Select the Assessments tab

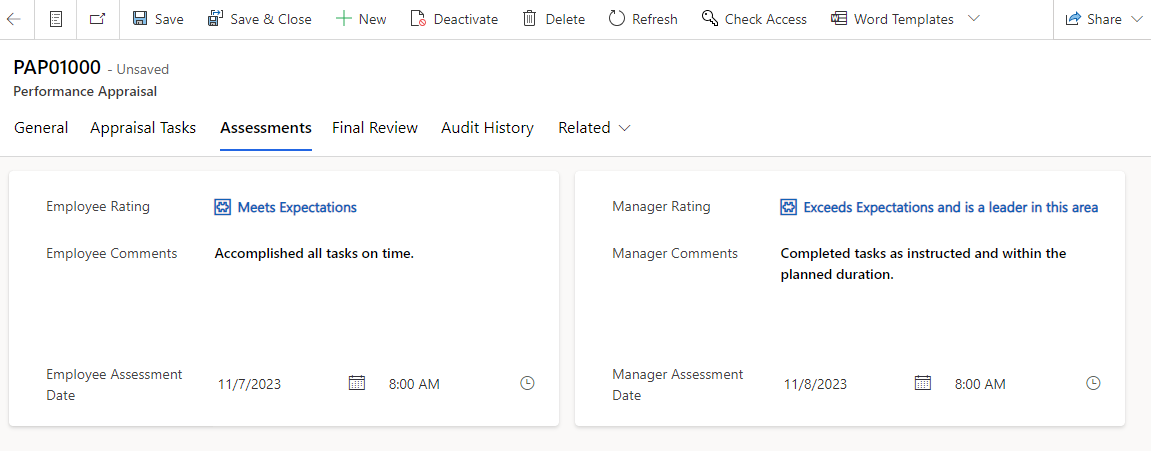click(266, 128)
